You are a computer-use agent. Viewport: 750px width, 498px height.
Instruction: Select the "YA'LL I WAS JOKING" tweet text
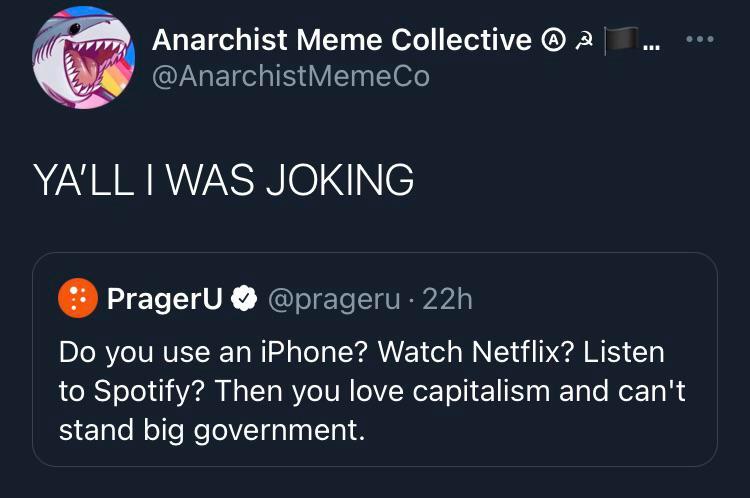coord(222,180)
